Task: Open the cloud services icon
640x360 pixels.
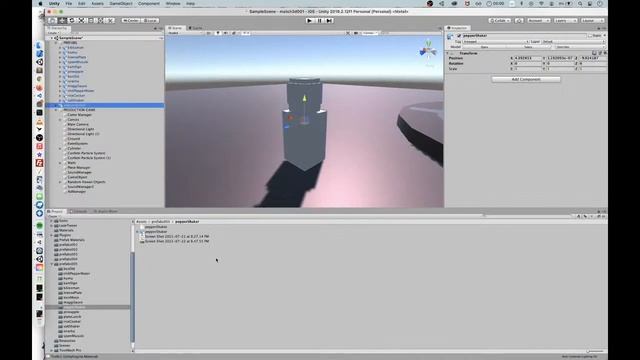Action: pyautogui.click(x=519, y=20)
